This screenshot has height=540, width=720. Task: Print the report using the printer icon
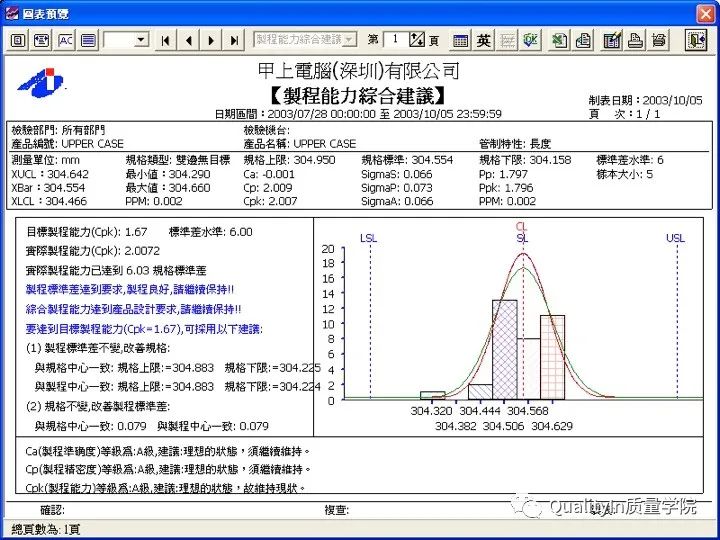[x=635, y=40]
